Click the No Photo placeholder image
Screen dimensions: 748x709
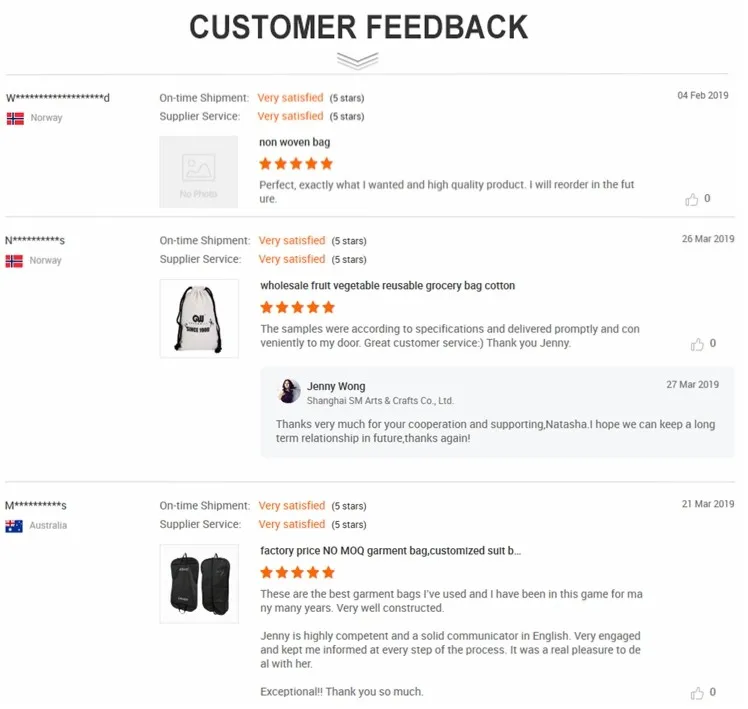click(199, 172)
